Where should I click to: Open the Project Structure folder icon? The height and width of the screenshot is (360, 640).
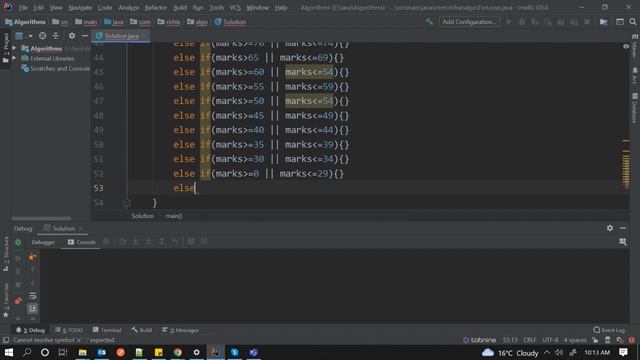[603, 22]
